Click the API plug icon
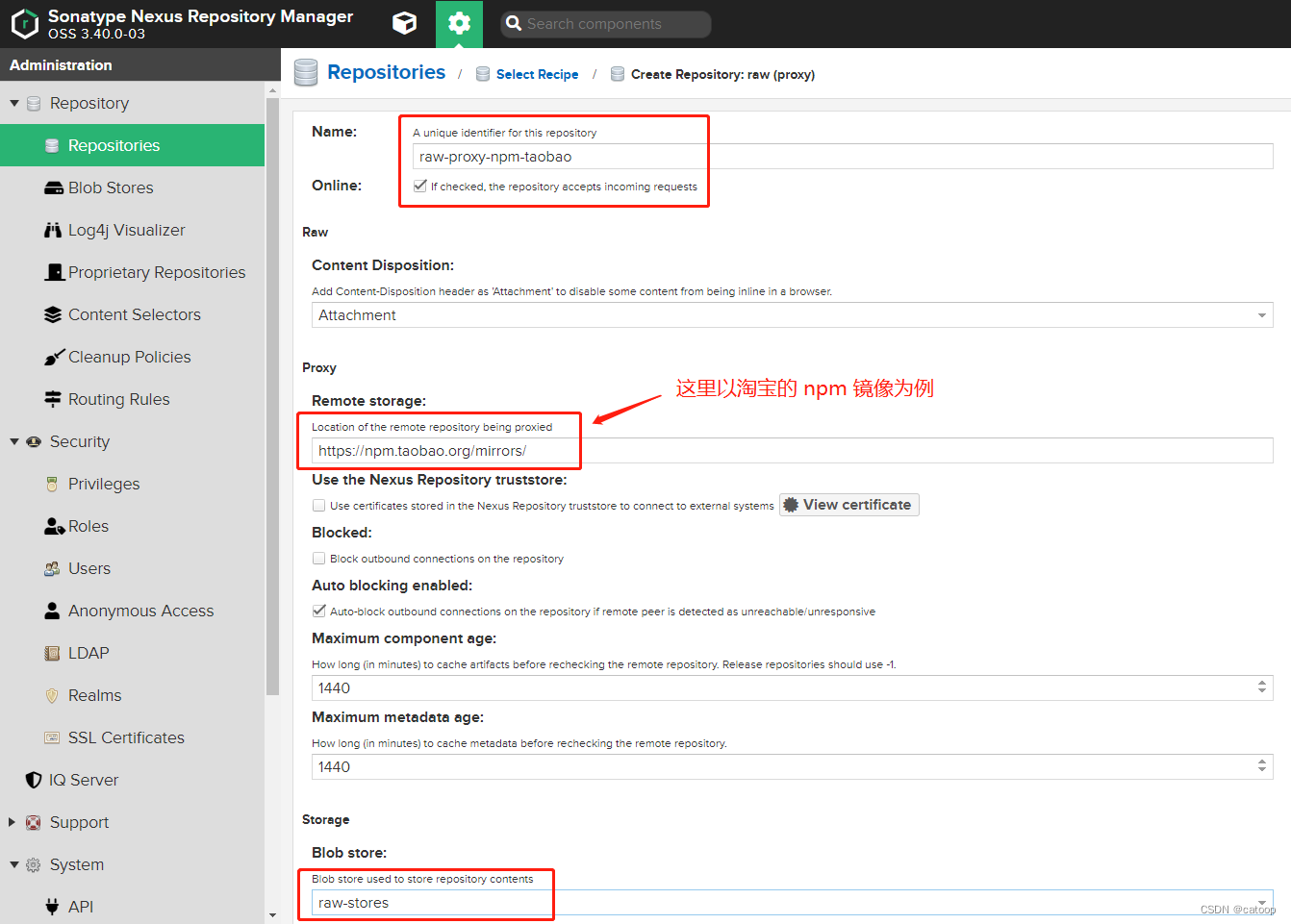The height and width of the screenshot is (924, 1291). (x=52, y=907)
